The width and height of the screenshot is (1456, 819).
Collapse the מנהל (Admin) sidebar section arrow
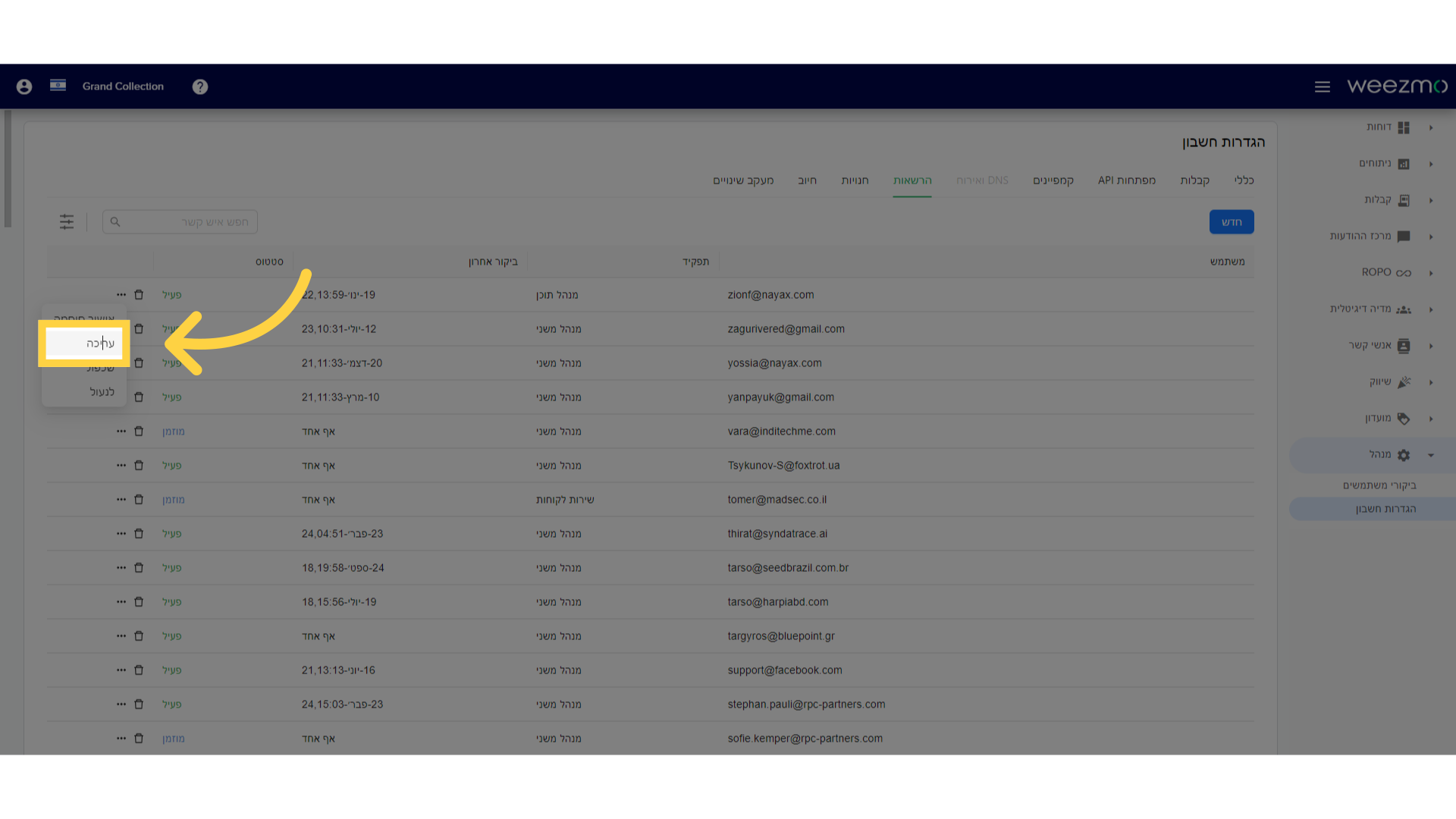point(1431,455)
